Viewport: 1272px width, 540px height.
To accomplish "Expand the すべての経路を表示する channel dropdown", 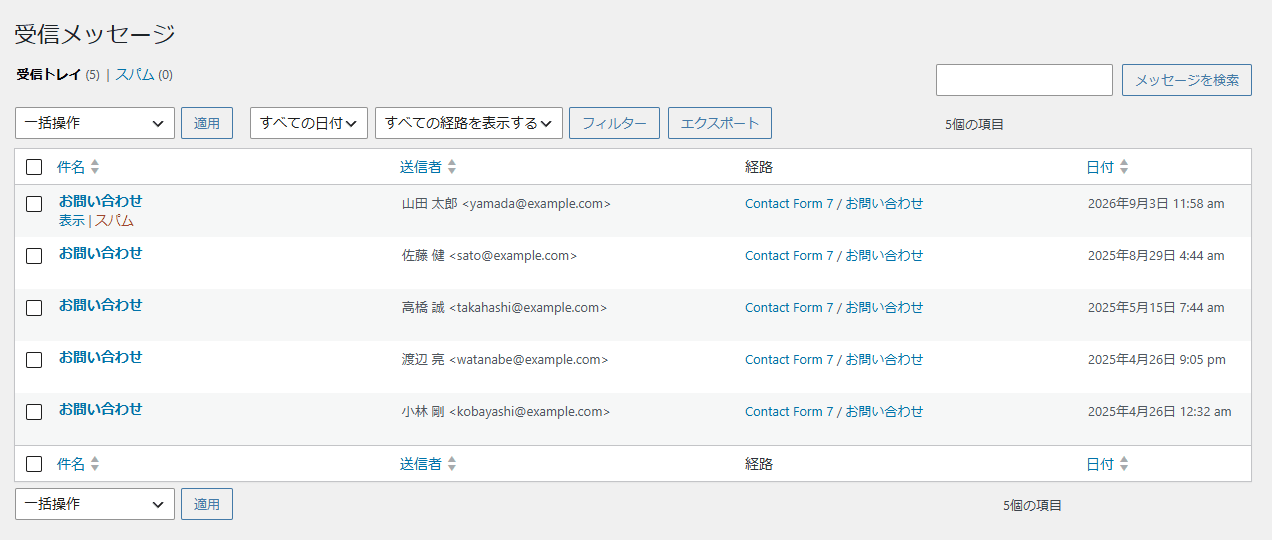I will tap(469, 123).
